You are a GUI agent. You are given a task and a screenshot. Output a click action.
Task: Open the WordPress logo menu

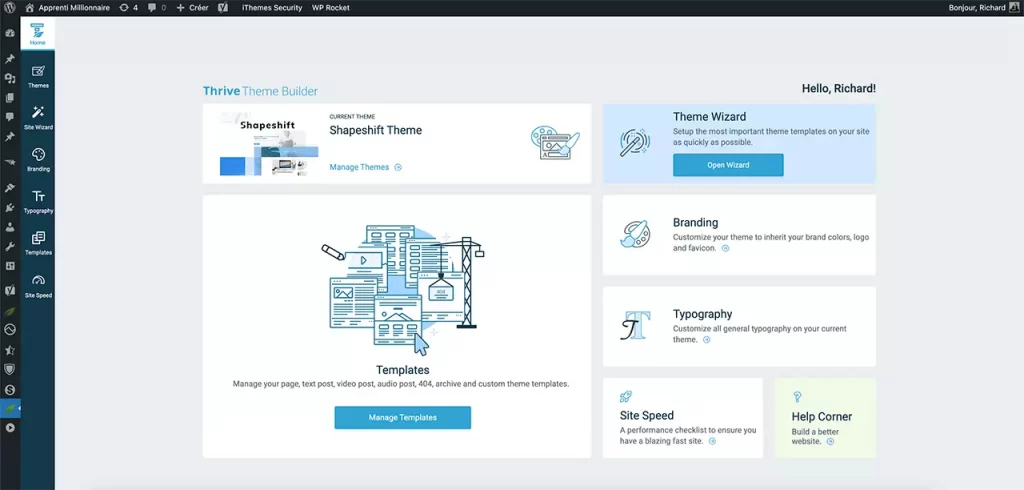point(10,8)
